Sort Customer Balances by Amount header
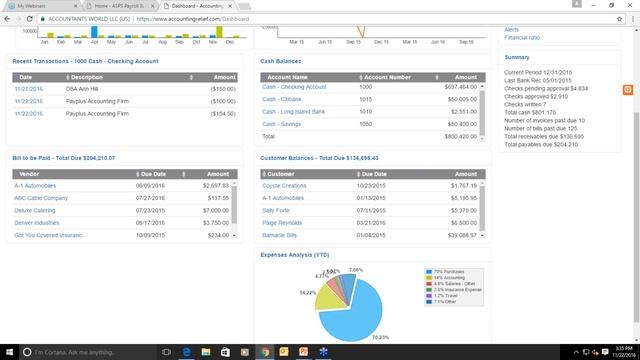The width and height of the screenshot is (640, 360). 466,174
